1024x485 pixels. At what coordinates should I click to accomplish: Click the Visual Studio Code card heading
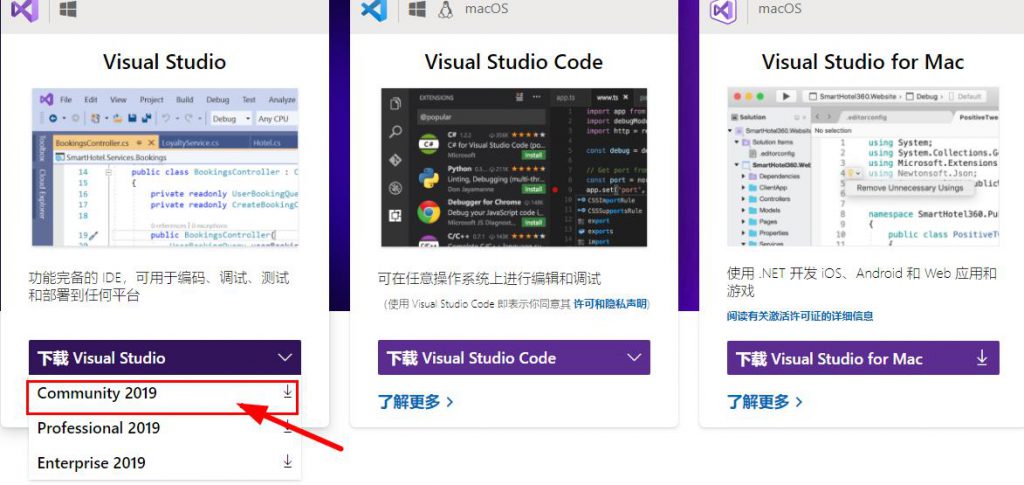coord(514,62)
